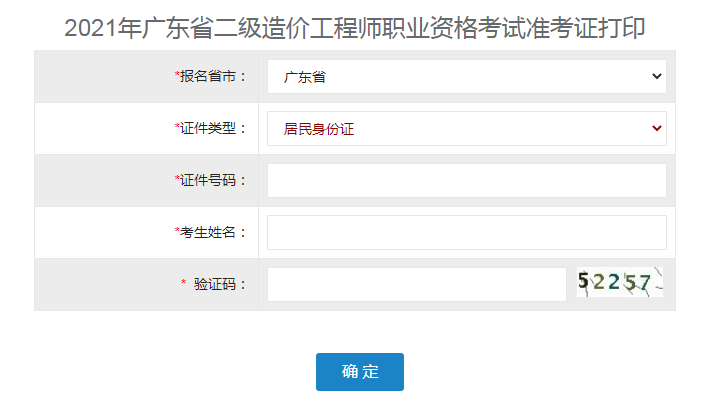Screen dimensions: 702x409
Task: Click the red asterisk before 证件类型
Action: coord(177,128)
